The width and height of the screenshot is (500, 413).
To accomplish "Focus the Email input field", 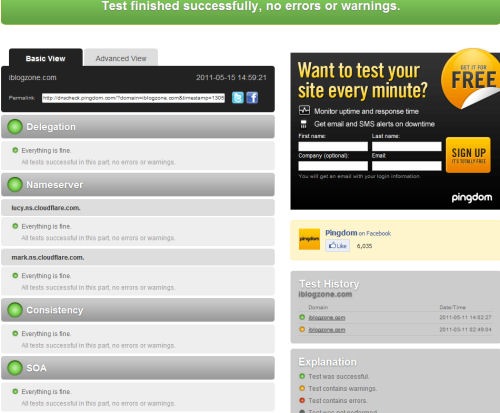I will pyautogui.click(x=407, y=166).
